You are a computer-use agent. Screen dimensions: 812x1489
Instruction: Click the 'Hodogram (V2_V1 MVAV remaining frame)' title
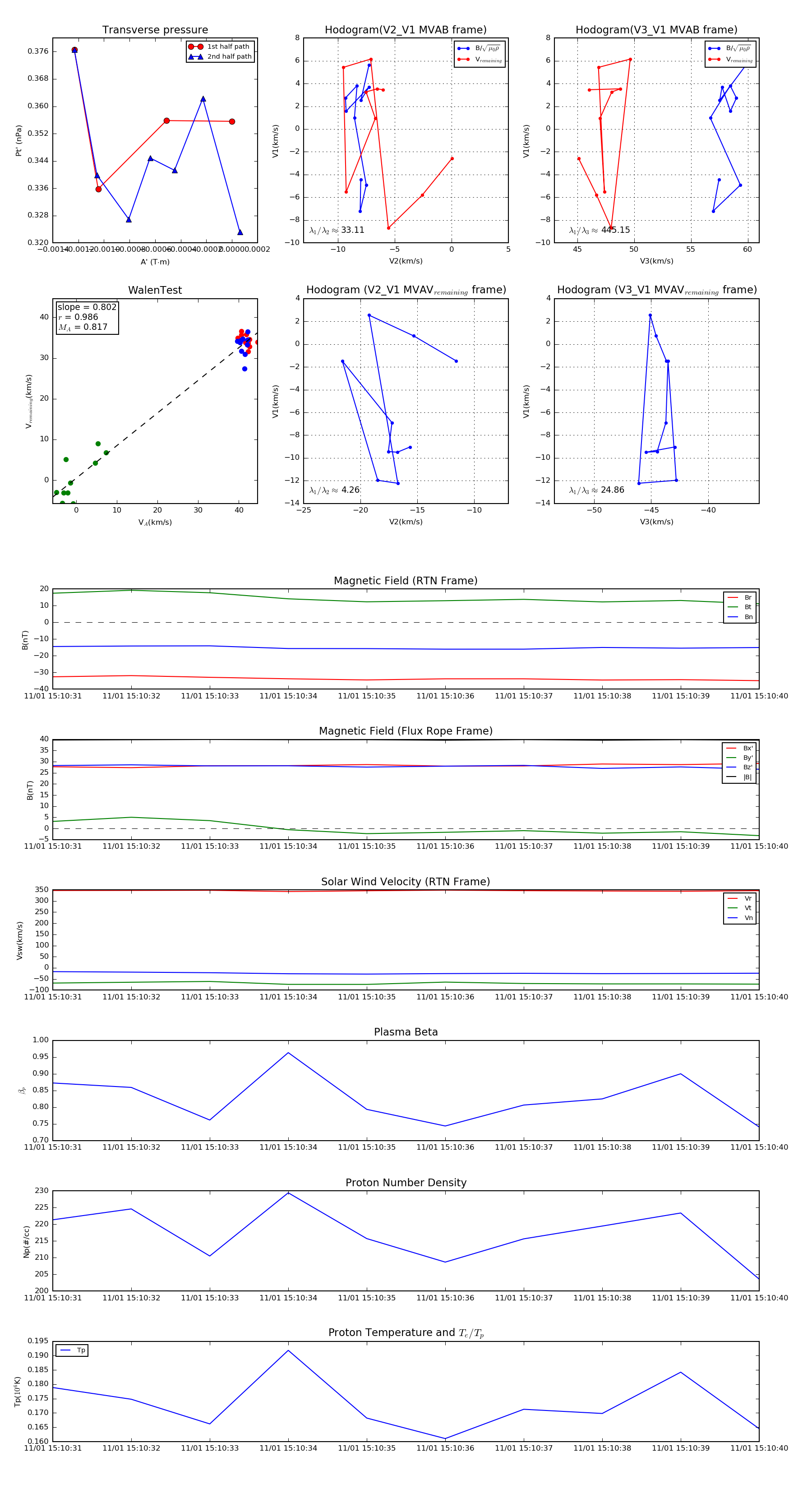click(406, 290)
